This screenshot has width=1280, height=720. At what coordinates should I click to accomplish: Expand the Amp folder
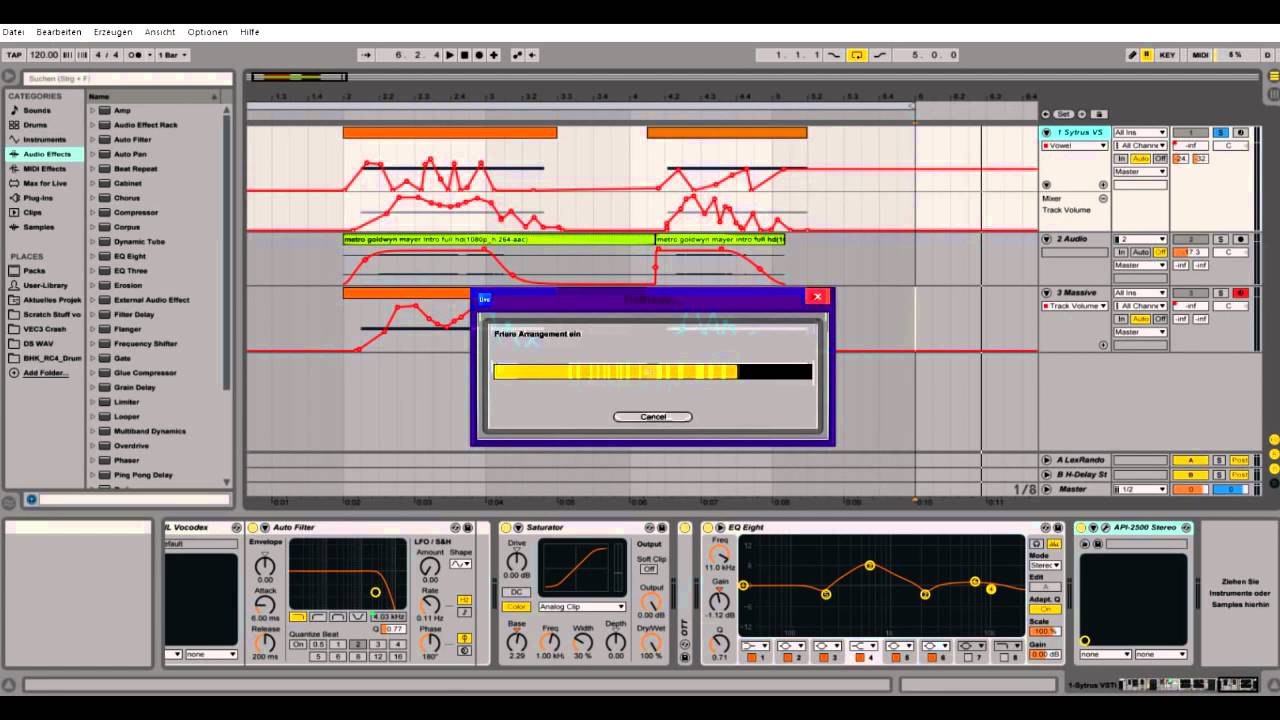[x=93, y=110]
